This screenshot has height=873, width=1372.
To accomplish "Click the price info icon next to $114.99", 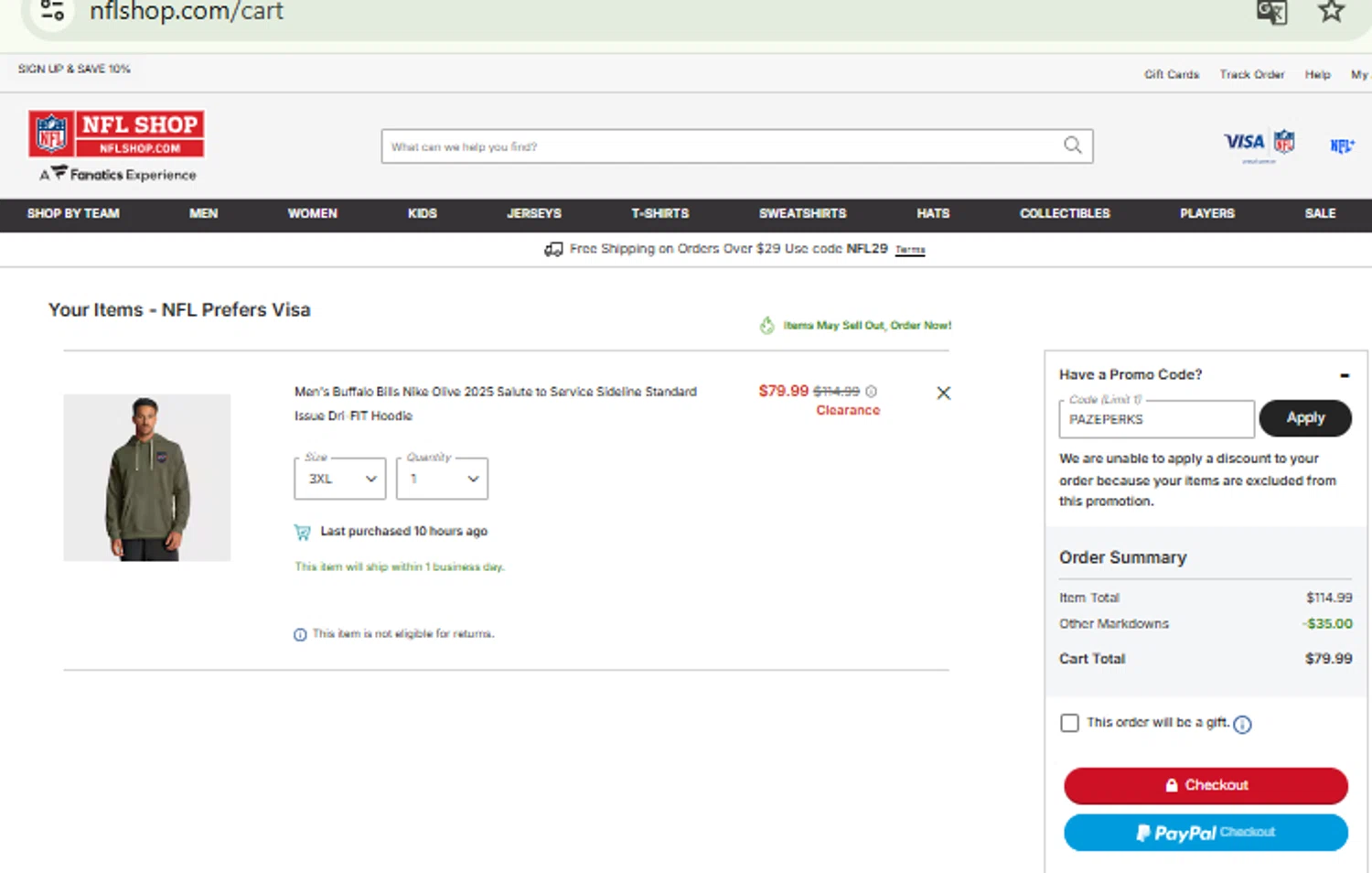I will point(872,391).
